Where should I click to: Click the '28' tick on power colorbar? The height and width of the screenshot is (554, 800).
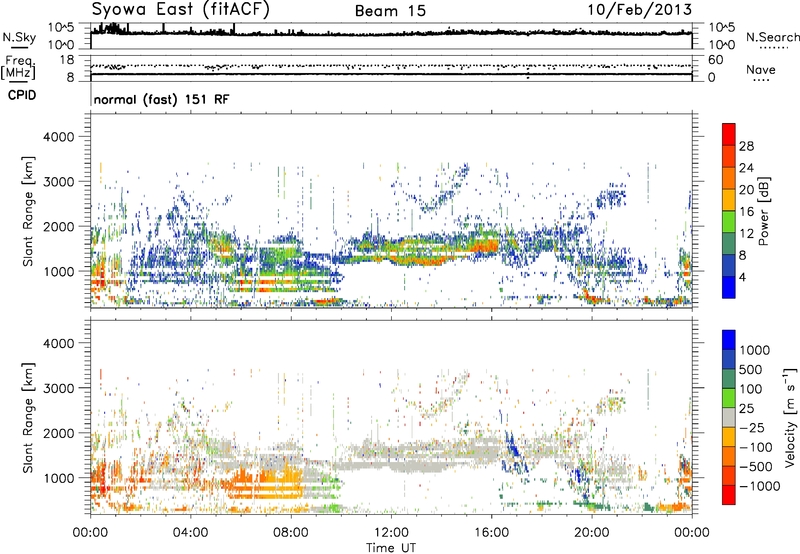point(746,146)
